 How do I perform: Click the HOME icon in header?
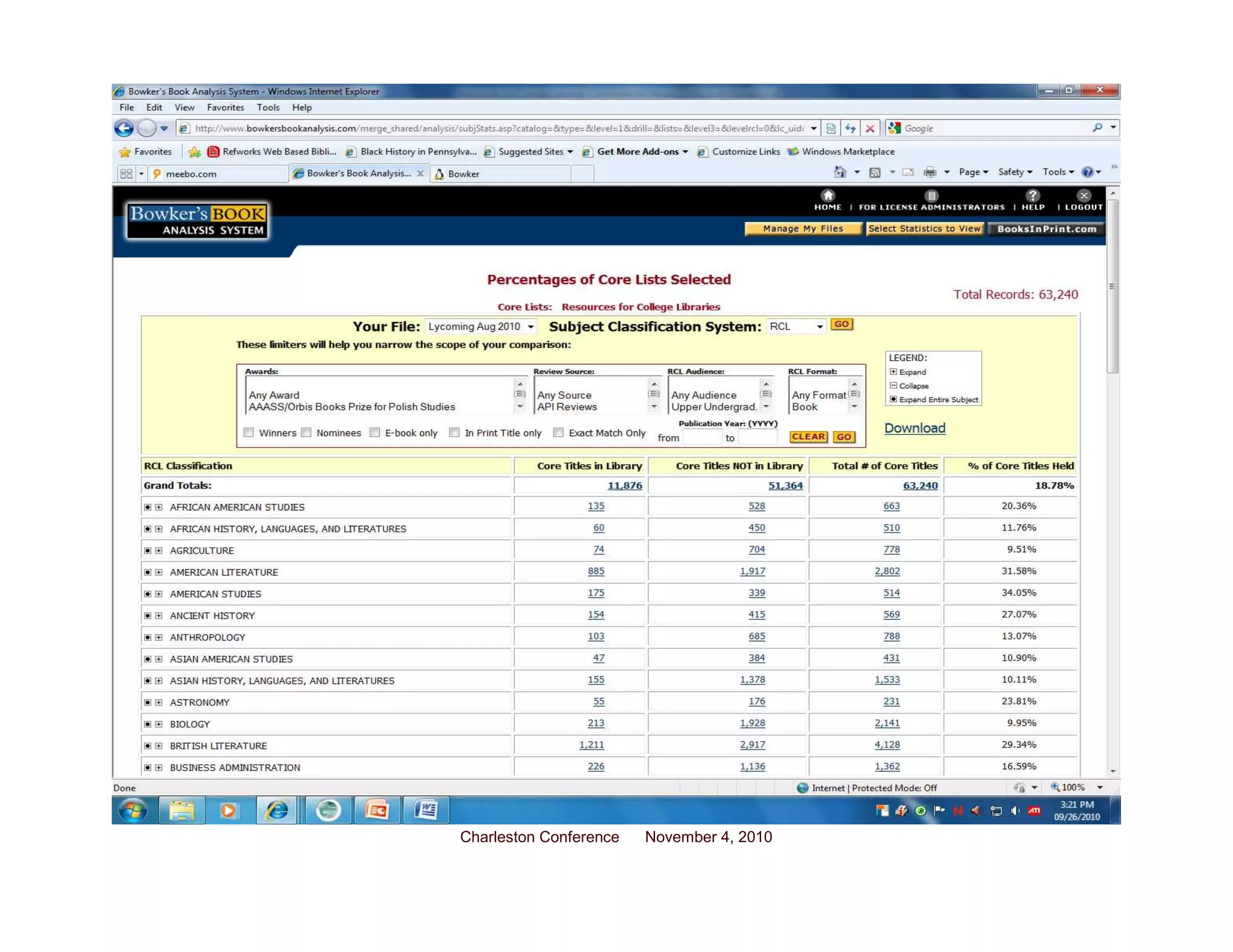pos(828,196)
